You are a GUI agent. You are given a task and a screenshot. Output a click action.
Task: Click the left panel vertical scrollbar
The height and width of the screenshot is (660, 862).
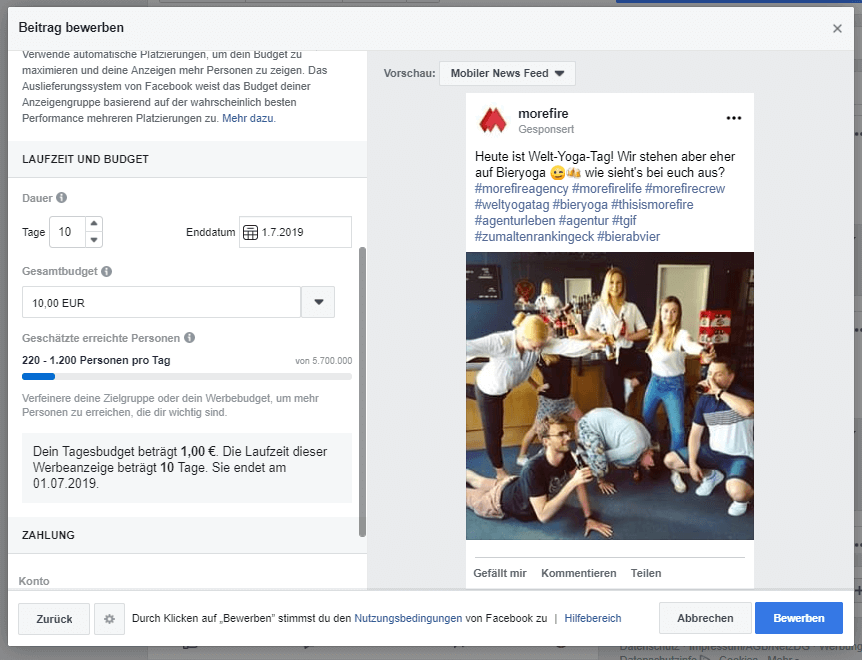point(362,392)
